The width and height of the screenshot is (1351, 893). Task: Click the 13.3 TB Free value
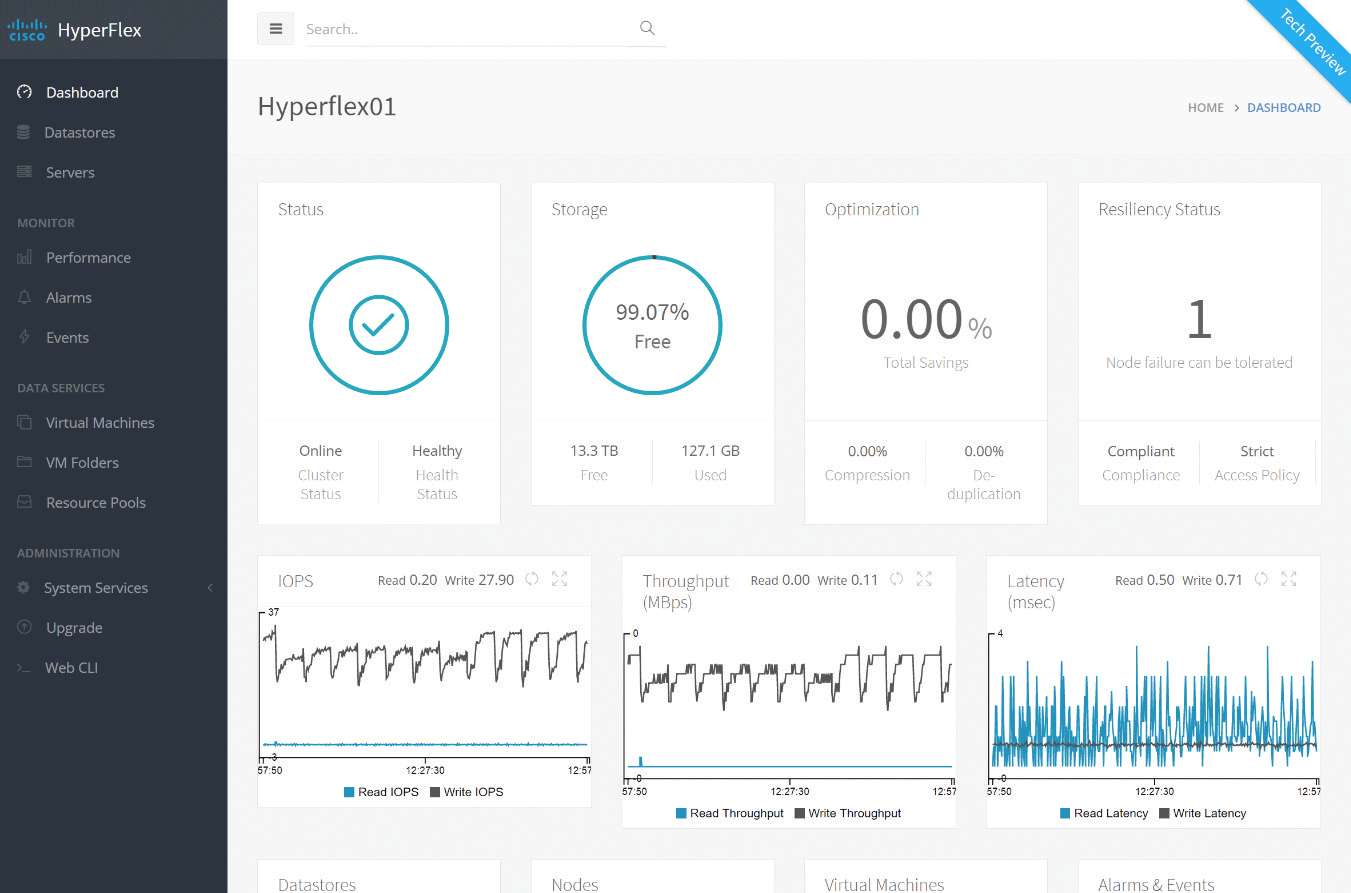(x=594, y=451)
